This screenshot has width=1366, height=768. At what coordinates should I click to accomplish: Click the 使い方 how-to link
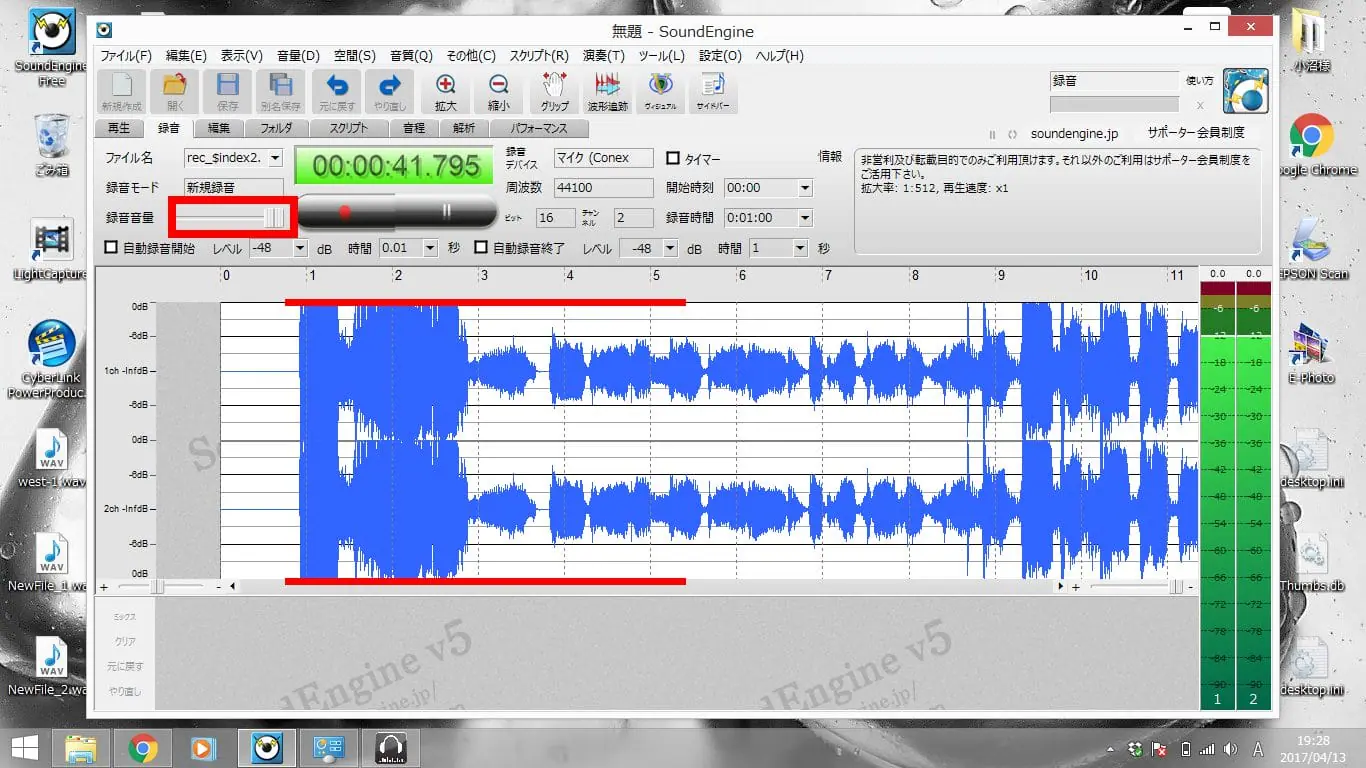(1199, 80)
